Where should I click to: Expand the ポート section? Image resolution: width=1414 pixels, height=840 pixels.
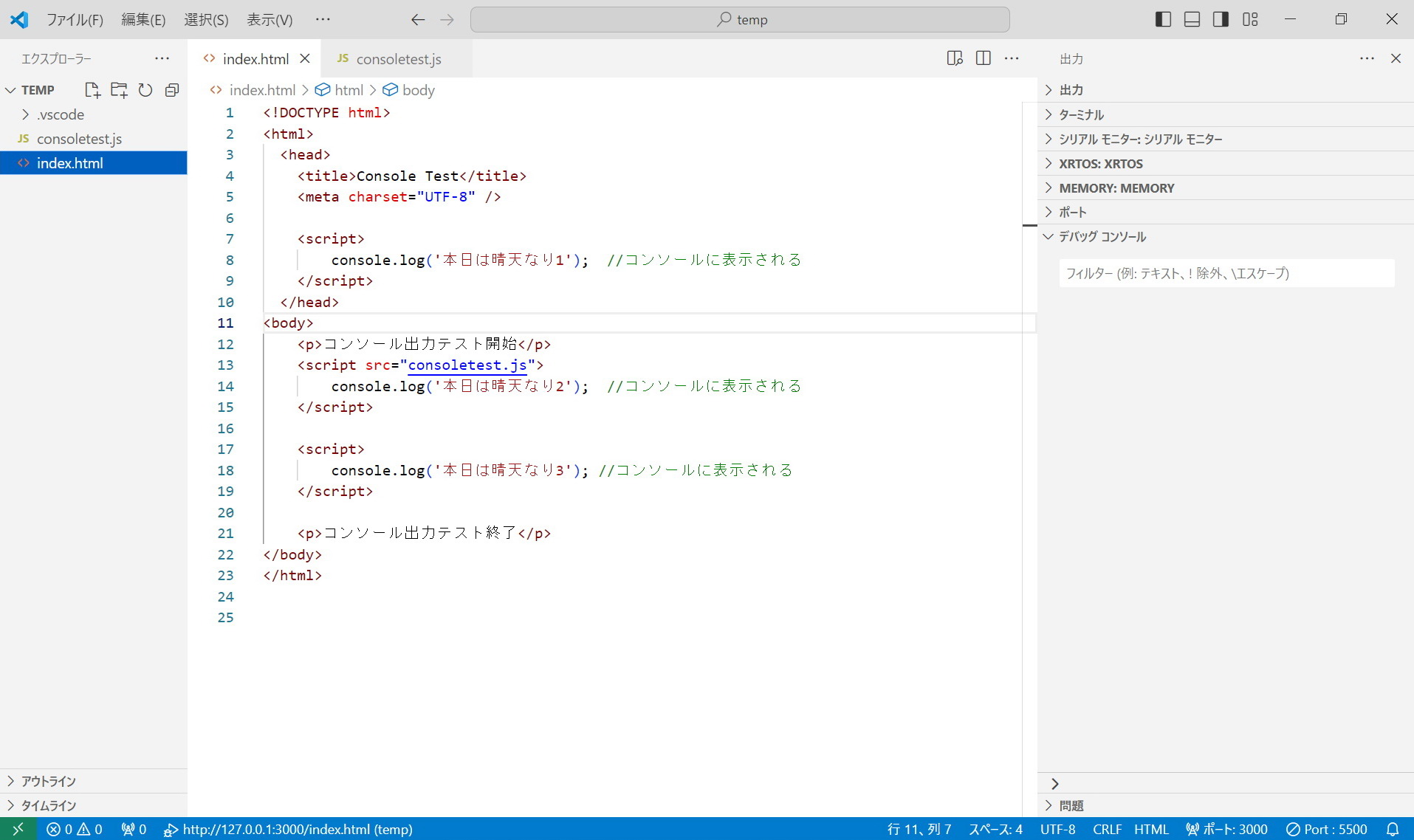[x=1226, y=212]
